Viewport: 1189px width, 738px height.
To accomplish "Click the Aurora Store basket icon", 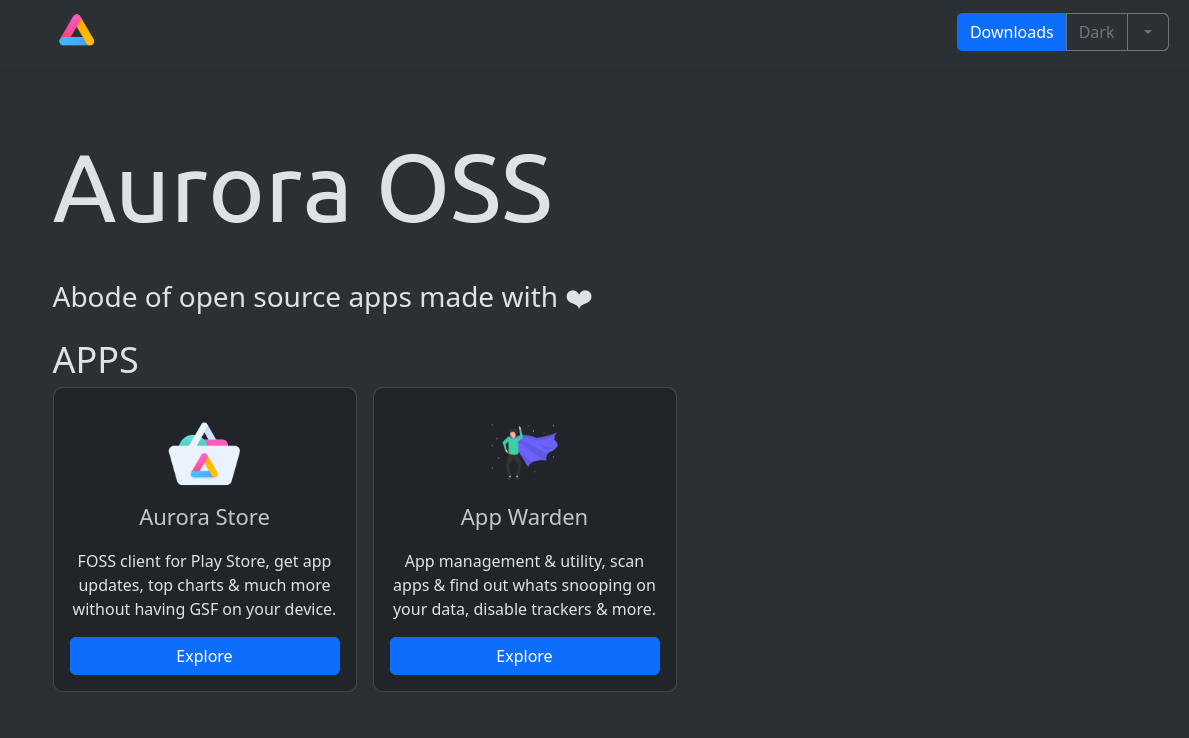I will point(204,454).
